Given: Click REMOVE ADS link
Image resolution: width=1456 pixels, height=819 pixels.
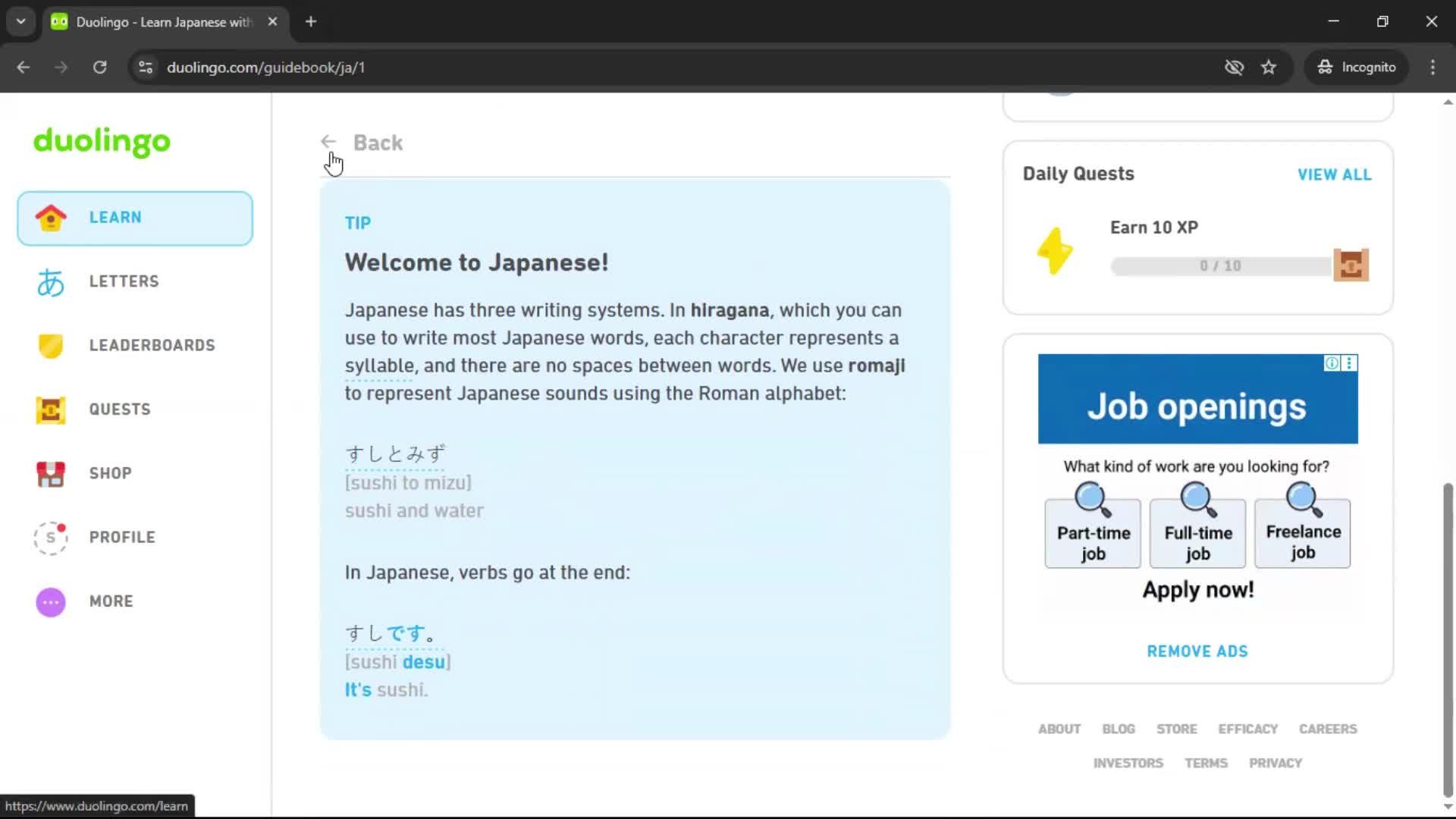Looking at the screenshot, I should [x=1197, y=651].
